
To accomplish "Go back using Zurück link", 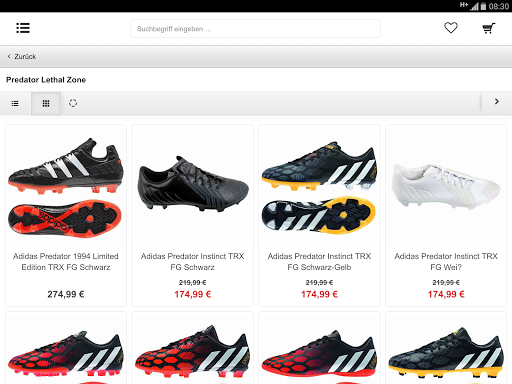I will pos(25,57).
